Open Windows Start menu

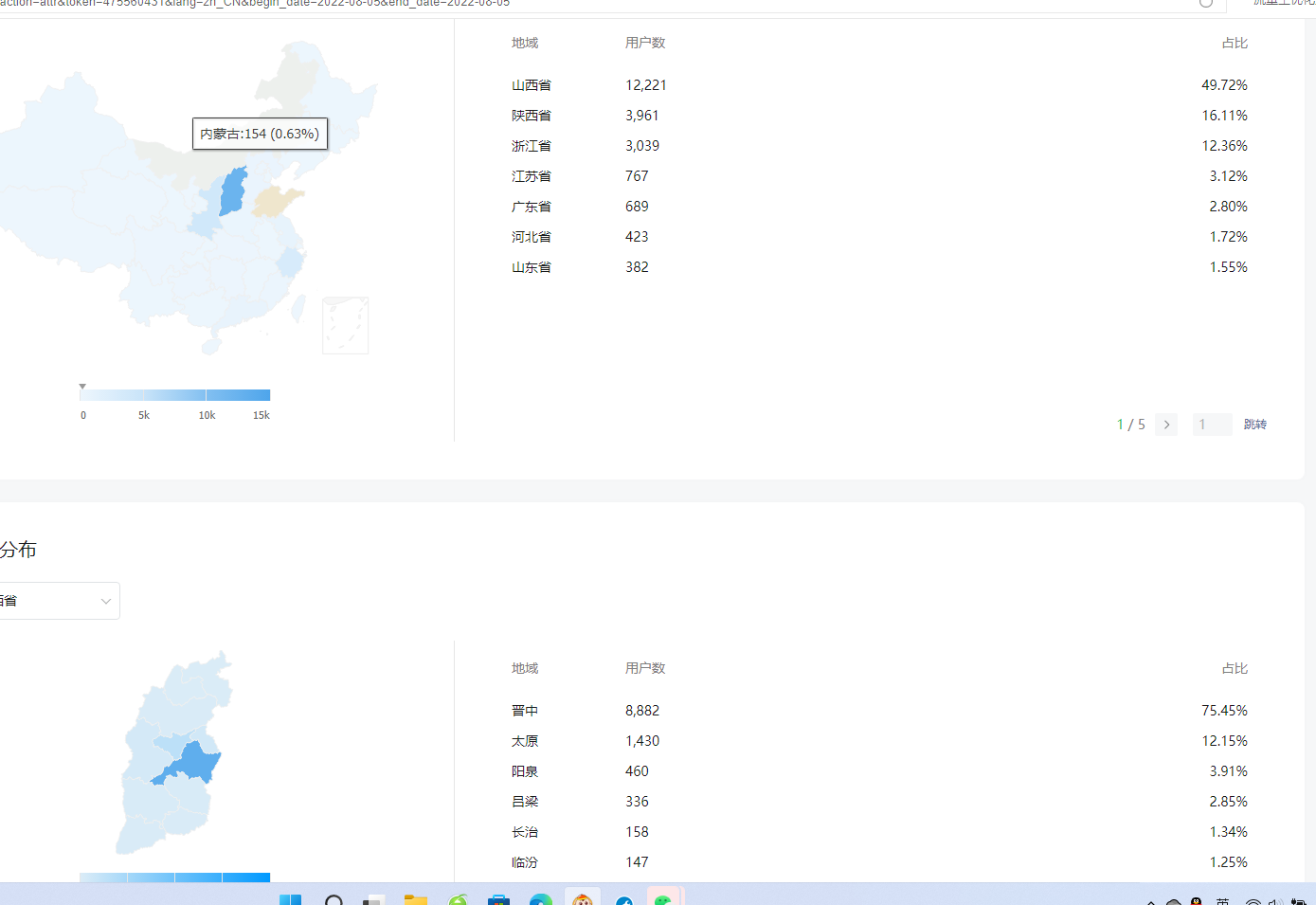pos(290,899)
